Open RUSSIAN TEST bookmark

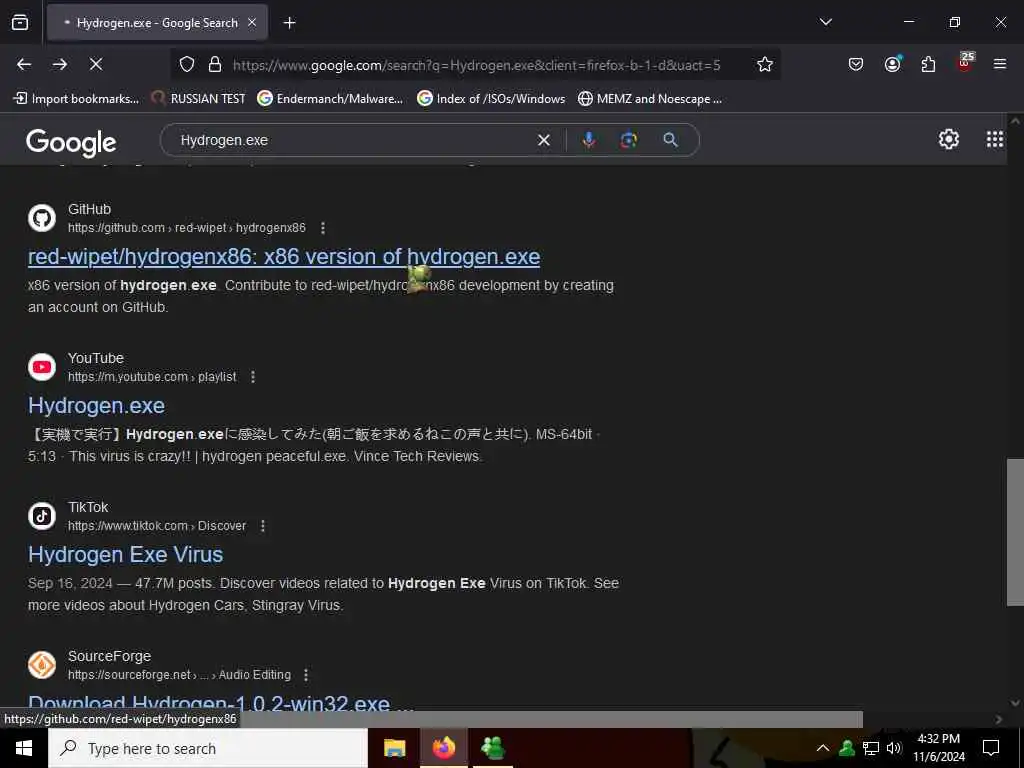tap(198, 99)
